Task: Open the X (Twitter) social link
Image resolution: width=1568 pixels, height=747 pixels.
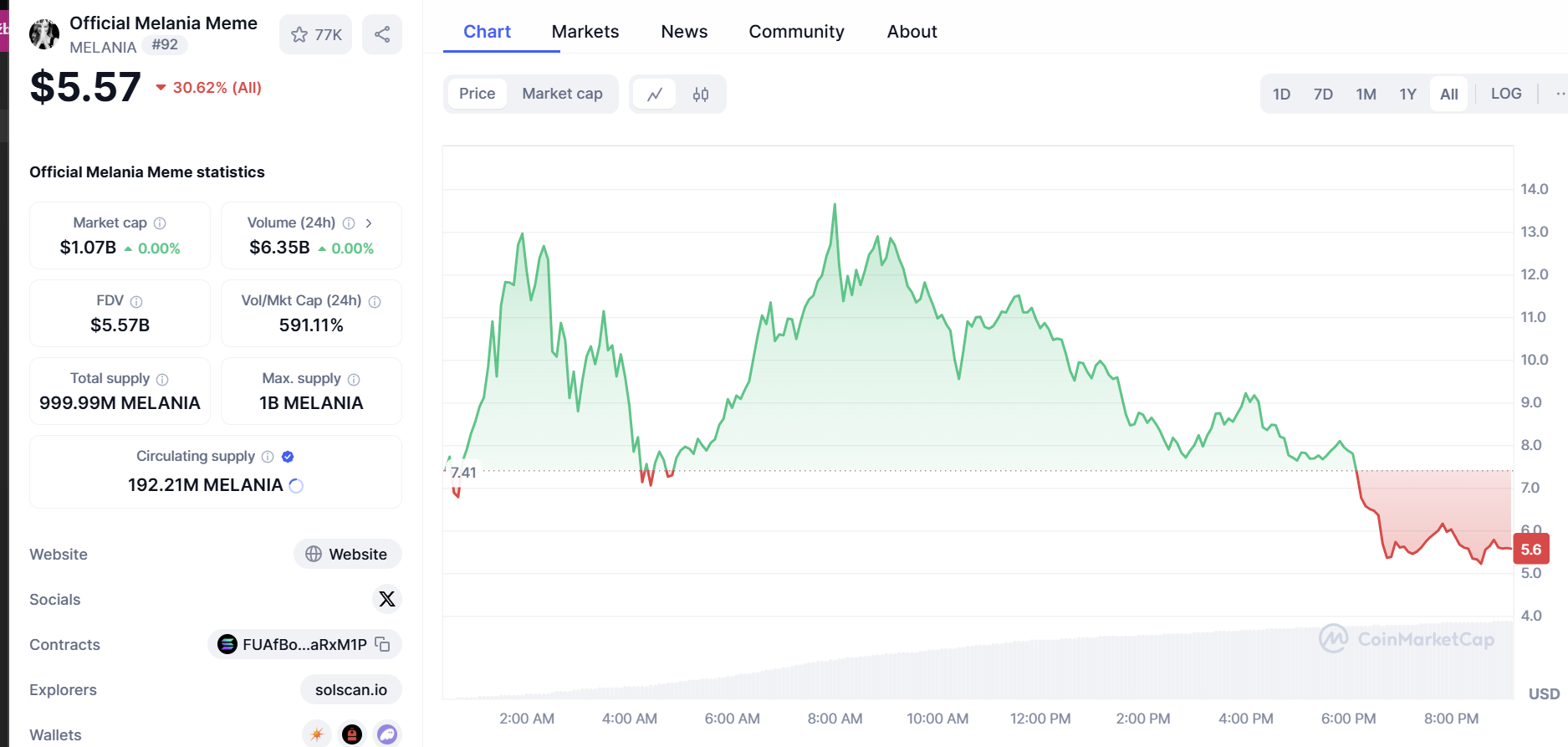Action: pyautogui.click(x=386, y=599)
